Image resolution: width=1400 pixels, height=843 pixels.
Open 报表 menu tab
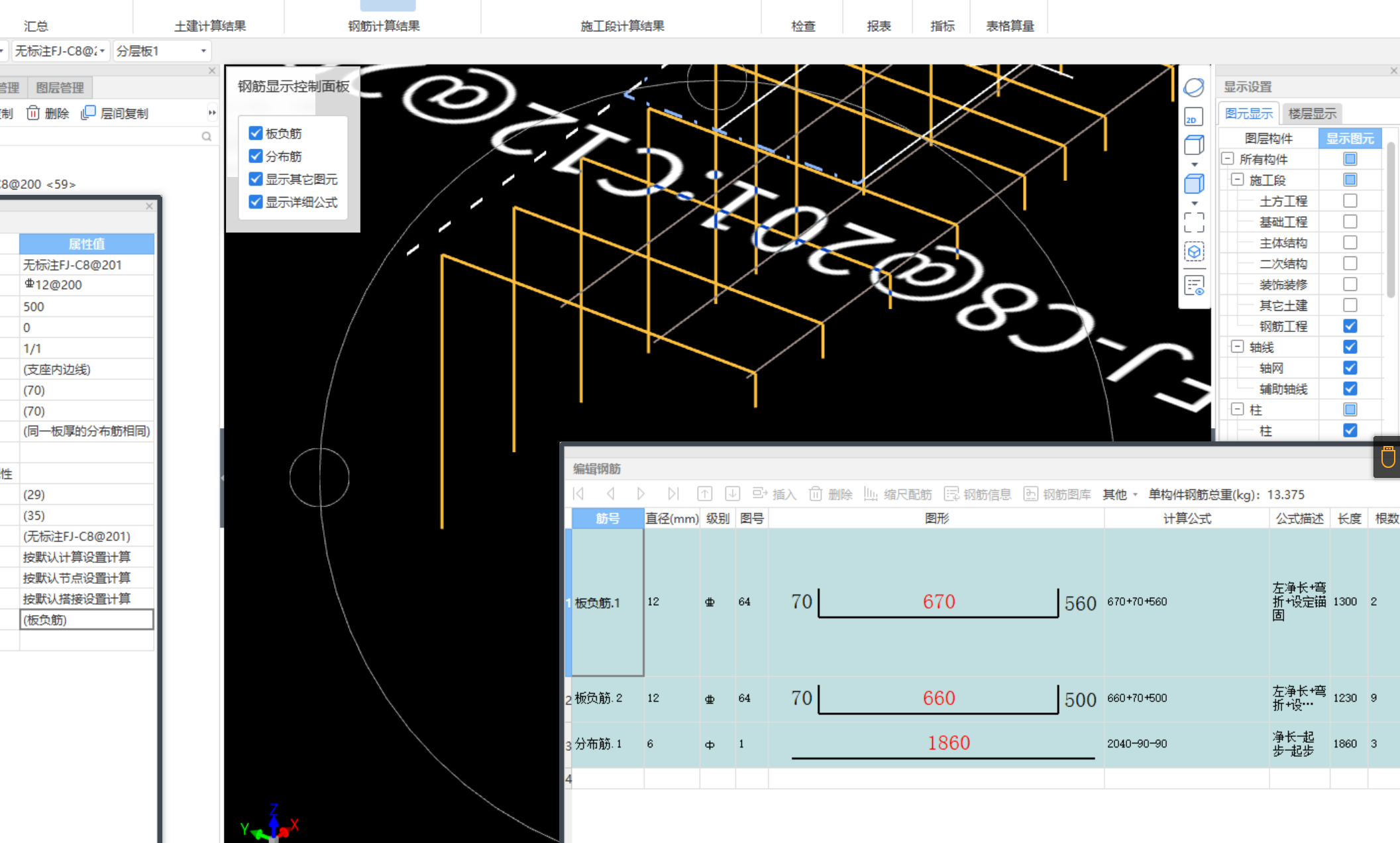pos(879,26)
